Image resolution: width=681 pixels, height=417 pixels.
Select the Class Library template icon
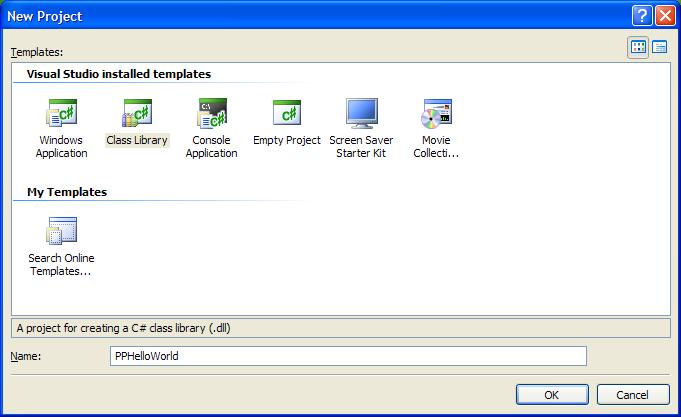click(x=137, y=113)
